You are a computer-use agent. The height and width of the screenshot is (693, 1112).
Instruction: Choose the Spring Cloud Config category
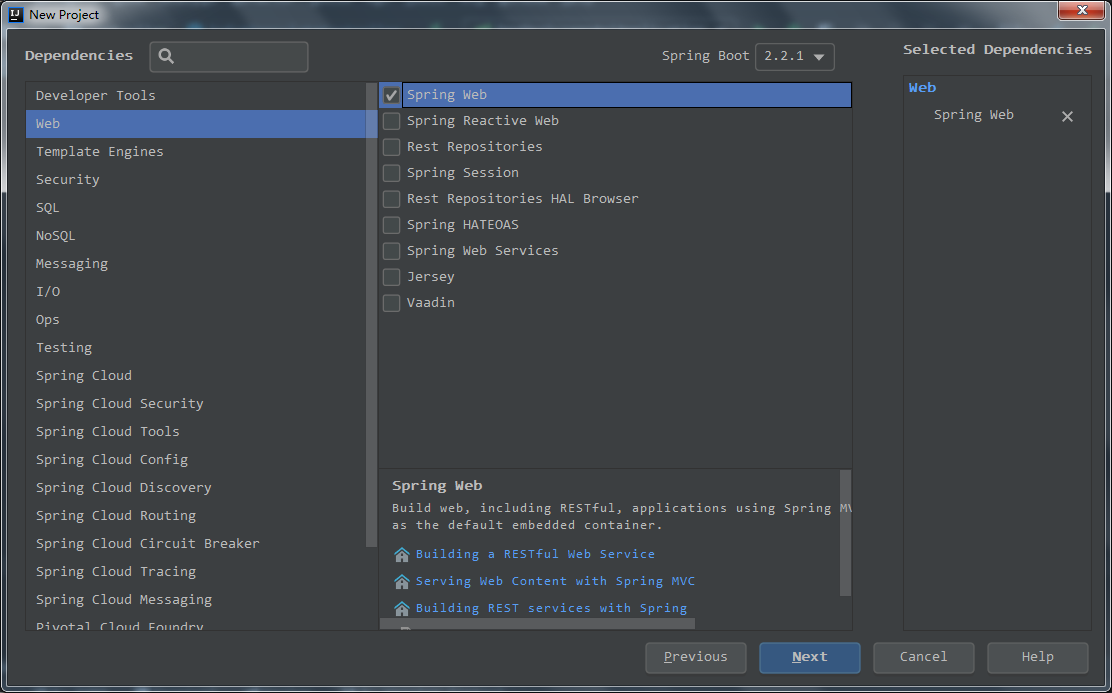[112, 460]
